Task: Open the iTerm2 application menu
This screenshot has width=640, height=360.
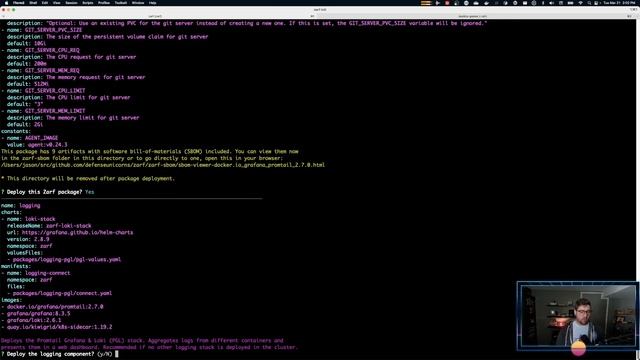Action: tap(19, 2)
